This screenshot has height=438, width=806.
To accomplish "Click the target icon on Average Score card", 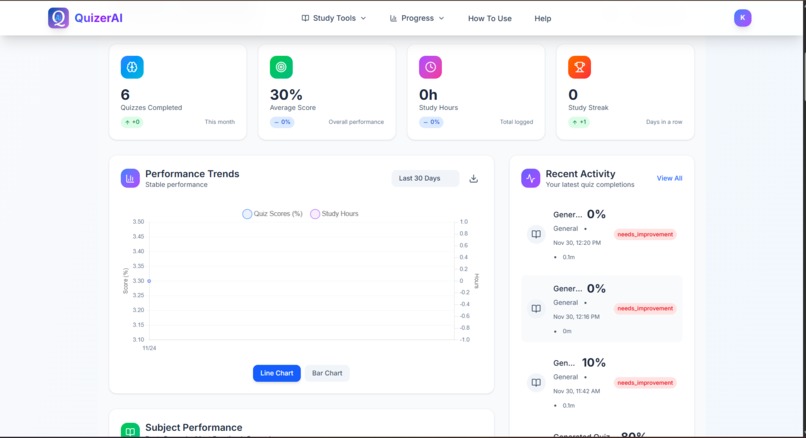I will point(281,67).
